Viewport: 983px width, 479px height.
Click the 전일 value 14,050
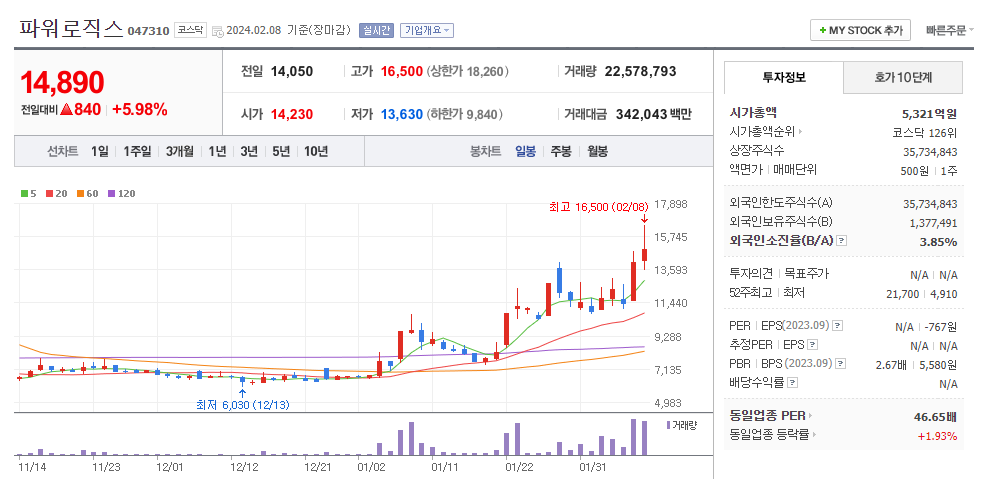(292, 71)
